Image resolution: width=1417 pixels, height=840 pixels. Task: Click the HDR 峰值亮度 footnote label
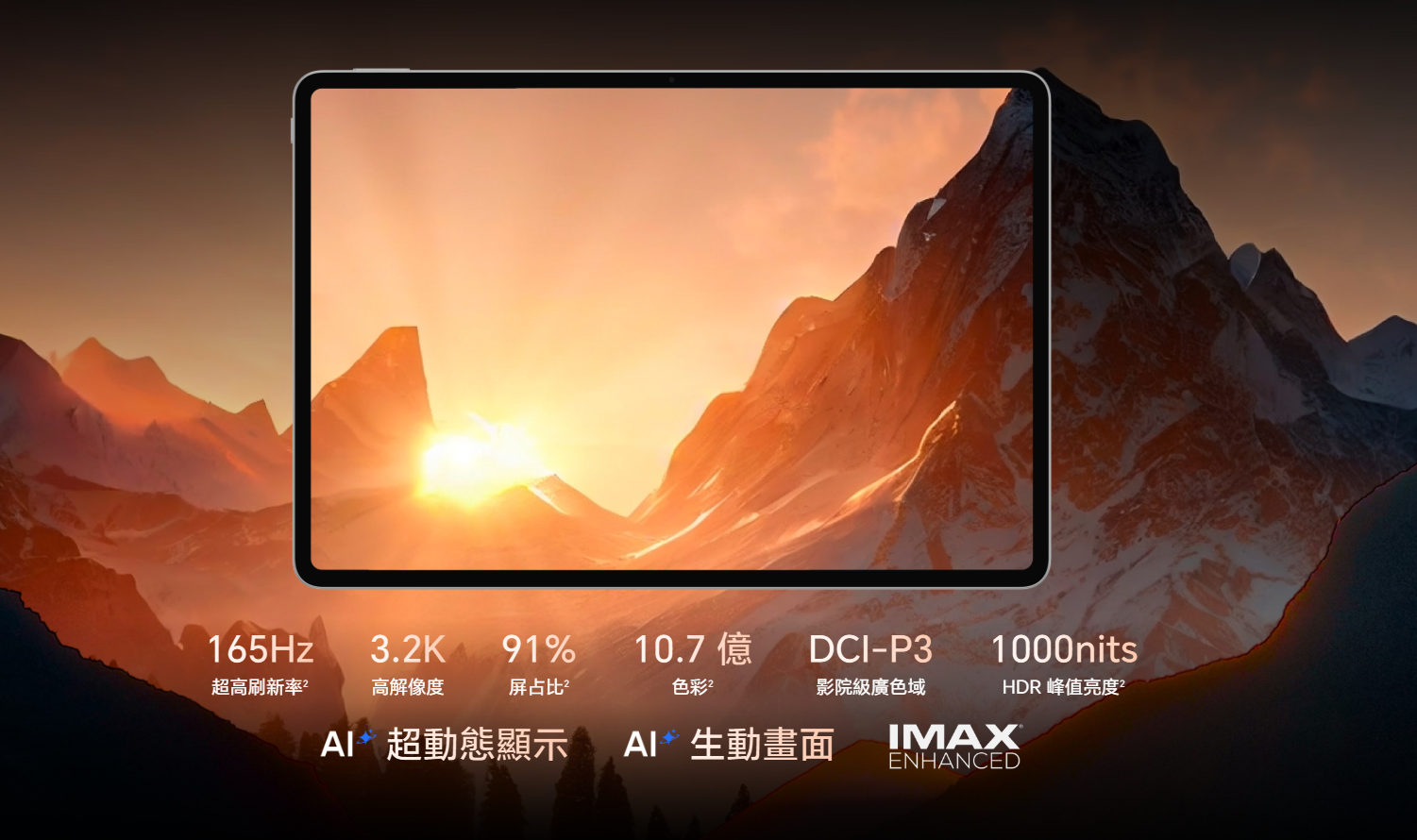(1064, 687)
